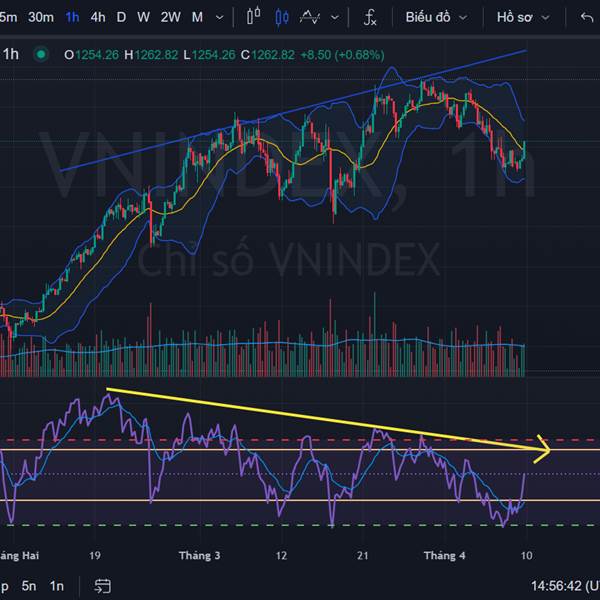Choose the D daily timeframe
This screenshot has width=600, height=600.
121,17
